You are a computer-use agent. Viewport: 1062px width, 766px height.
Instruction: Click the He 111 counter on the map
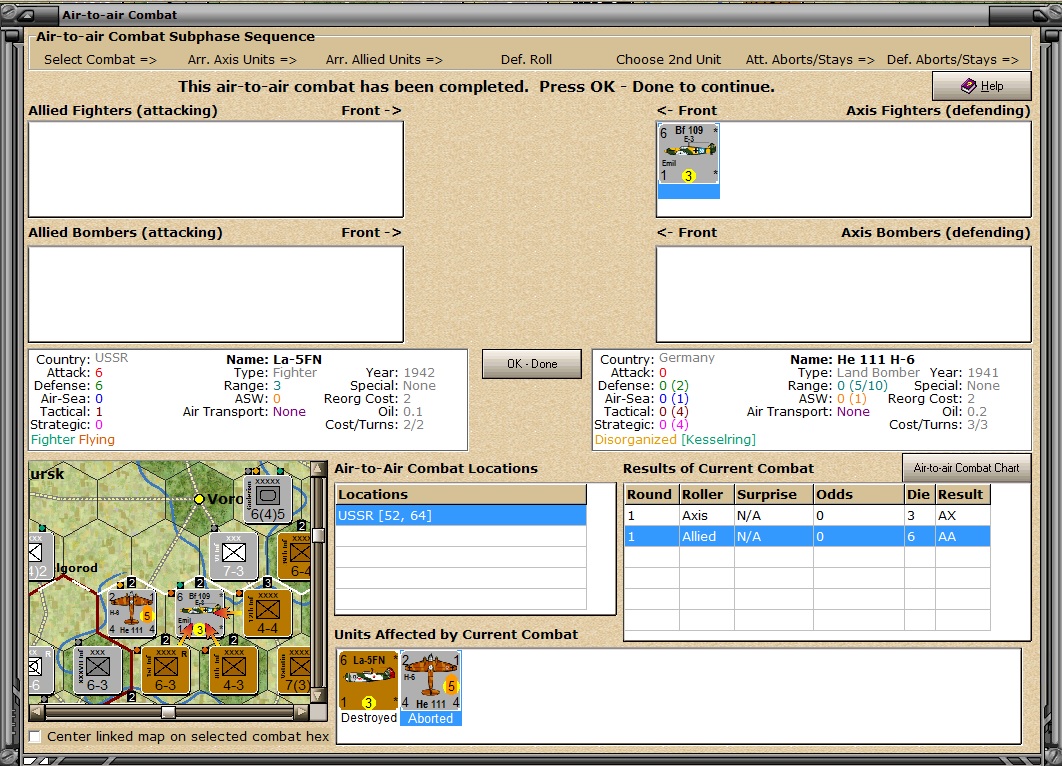130,613
